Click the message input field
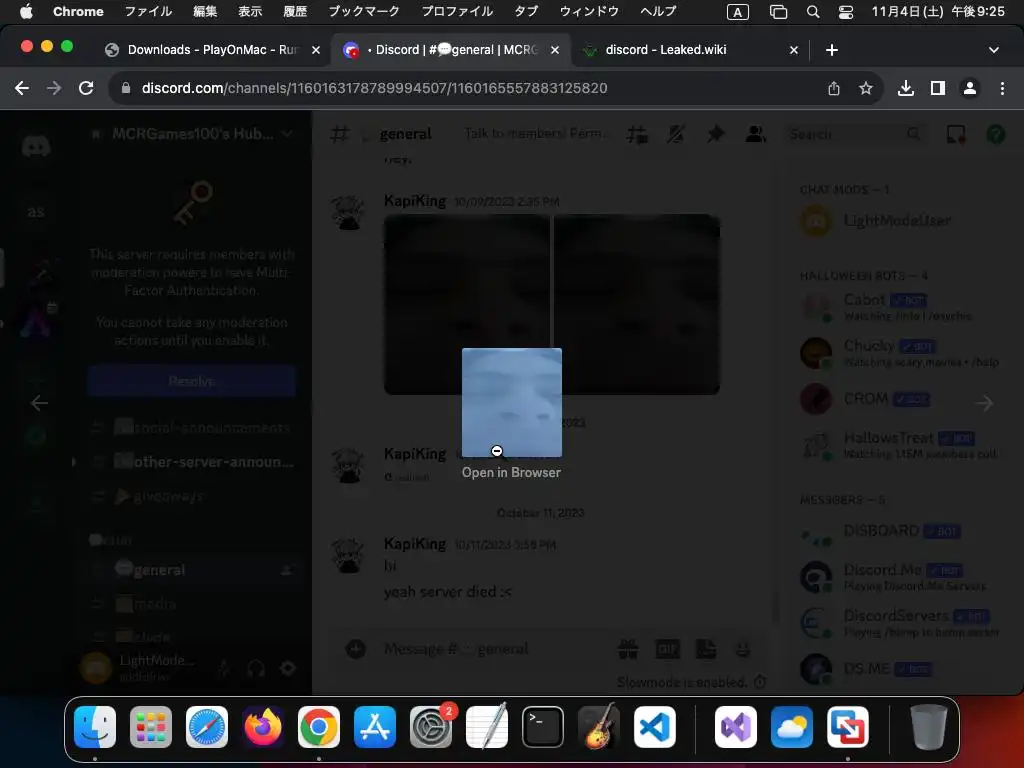The height and width of the screenshot is (768, 1024). pyautogui.click(x=493, y=649)
